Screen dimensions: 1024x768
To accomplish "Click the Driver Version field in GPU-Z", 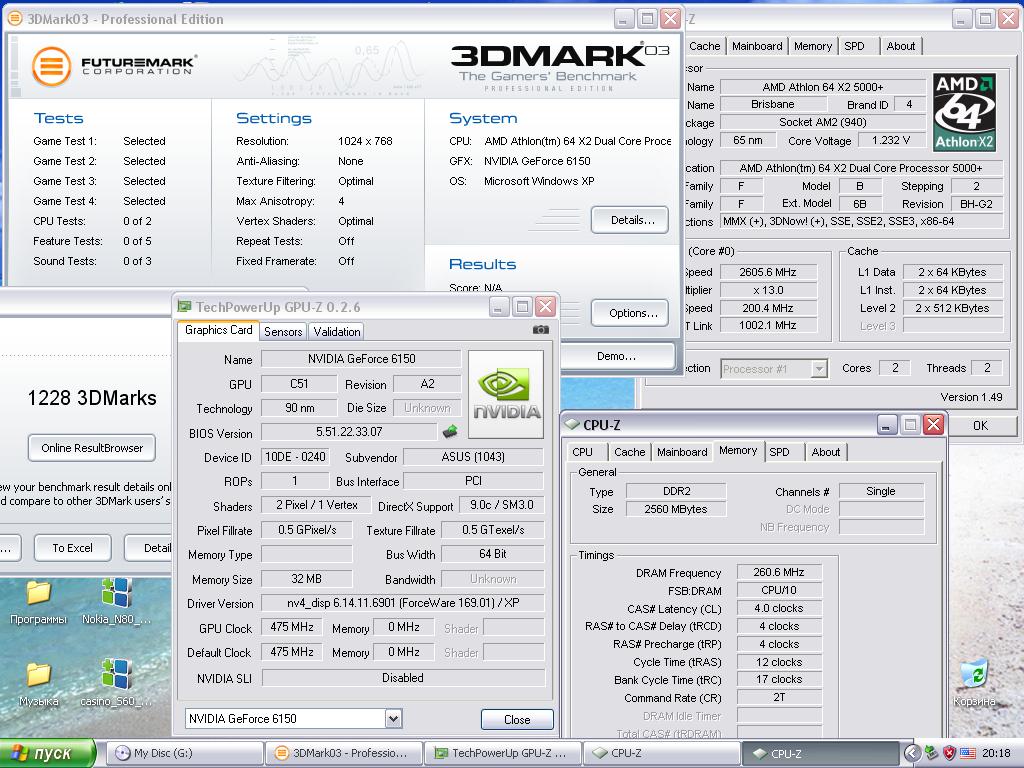I will click(x=403, y=603).
